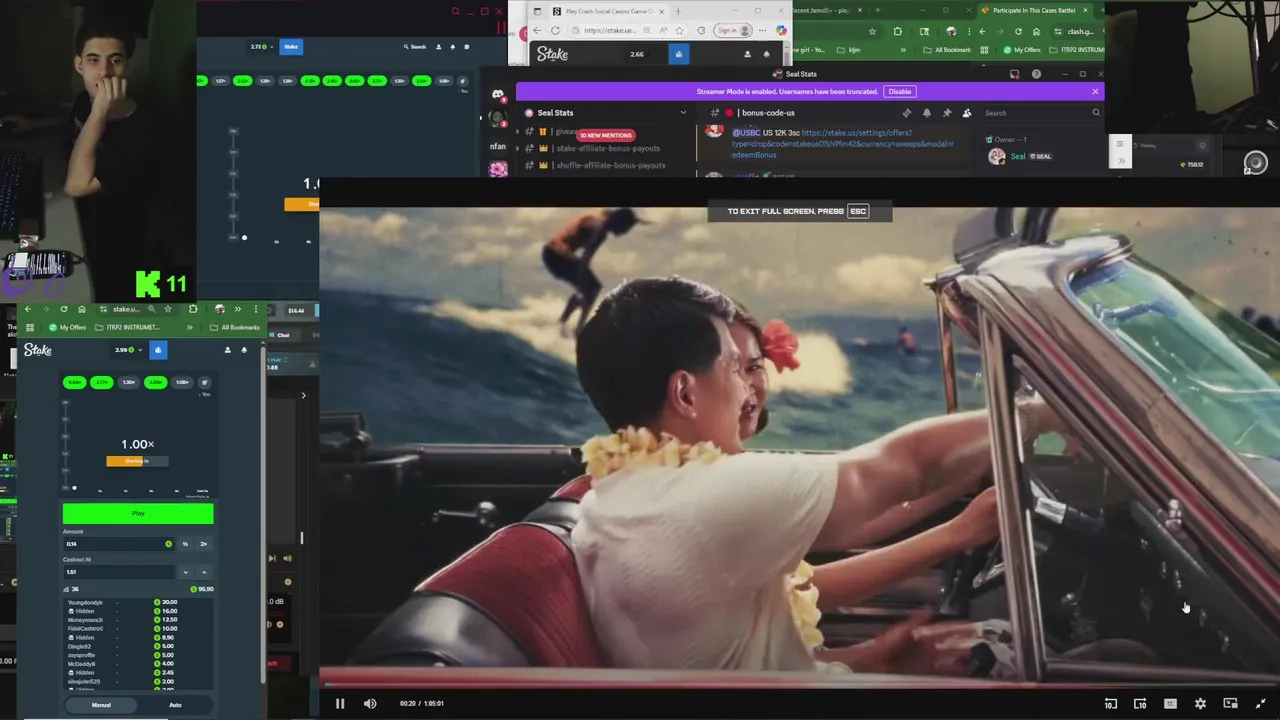The width and height of the screenshot is (1280, 720).
Task: Select the 2.00× recent crash result pill
Action: click(x=155, y=382)
